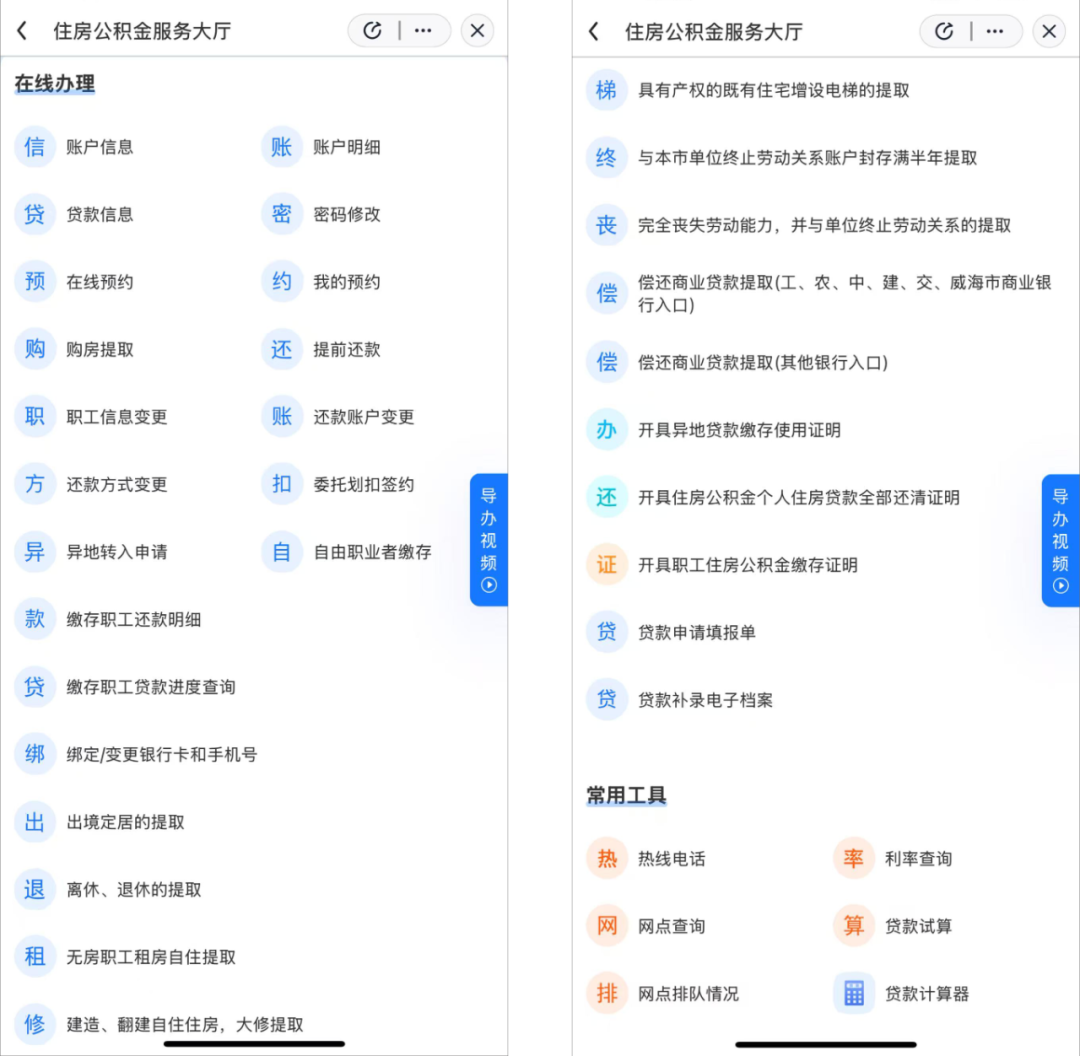Select the 职工信息变更 round icon
This screenshot has height=1056, width=1080.
pyautogui.click(x=34, y=417)
